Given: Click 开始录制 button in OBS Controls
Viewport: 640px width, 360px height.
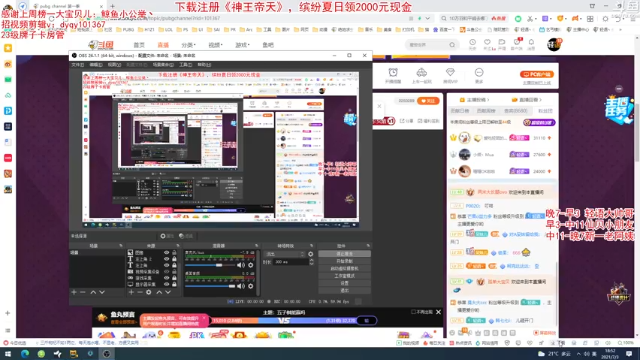Looking at the screenshot, I should click(x=344, y=261).
